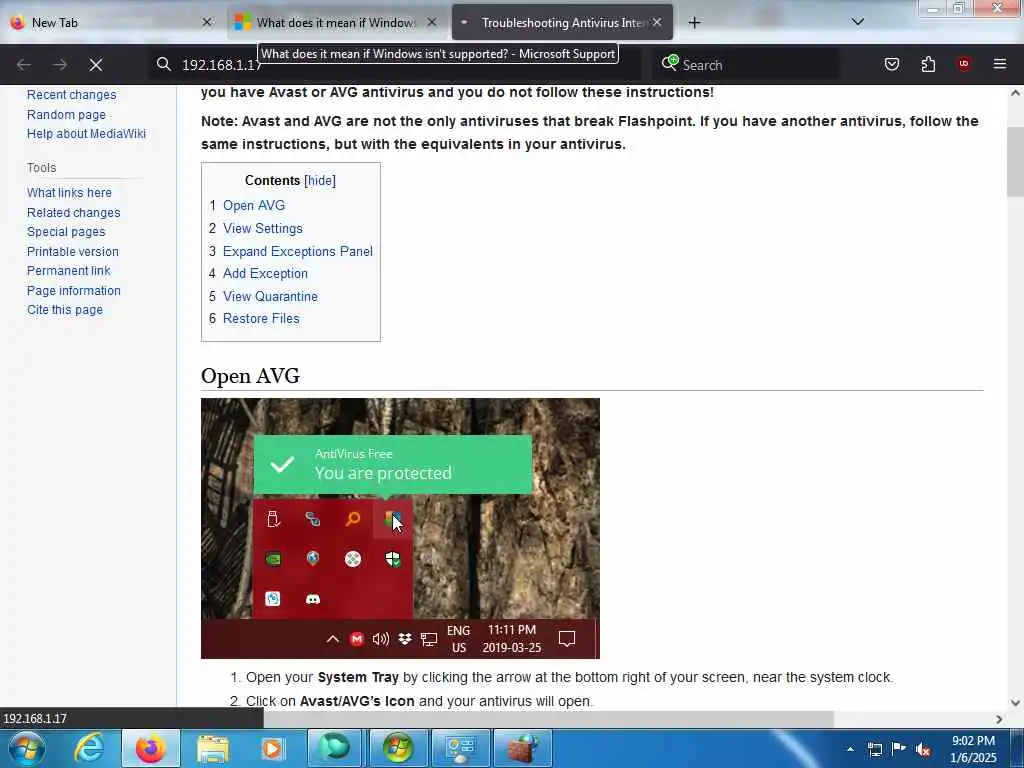Screen dimensions: 1024x768
Task: Open the firewall brick-wall taskbar icon
Action: tap(522, 748)
